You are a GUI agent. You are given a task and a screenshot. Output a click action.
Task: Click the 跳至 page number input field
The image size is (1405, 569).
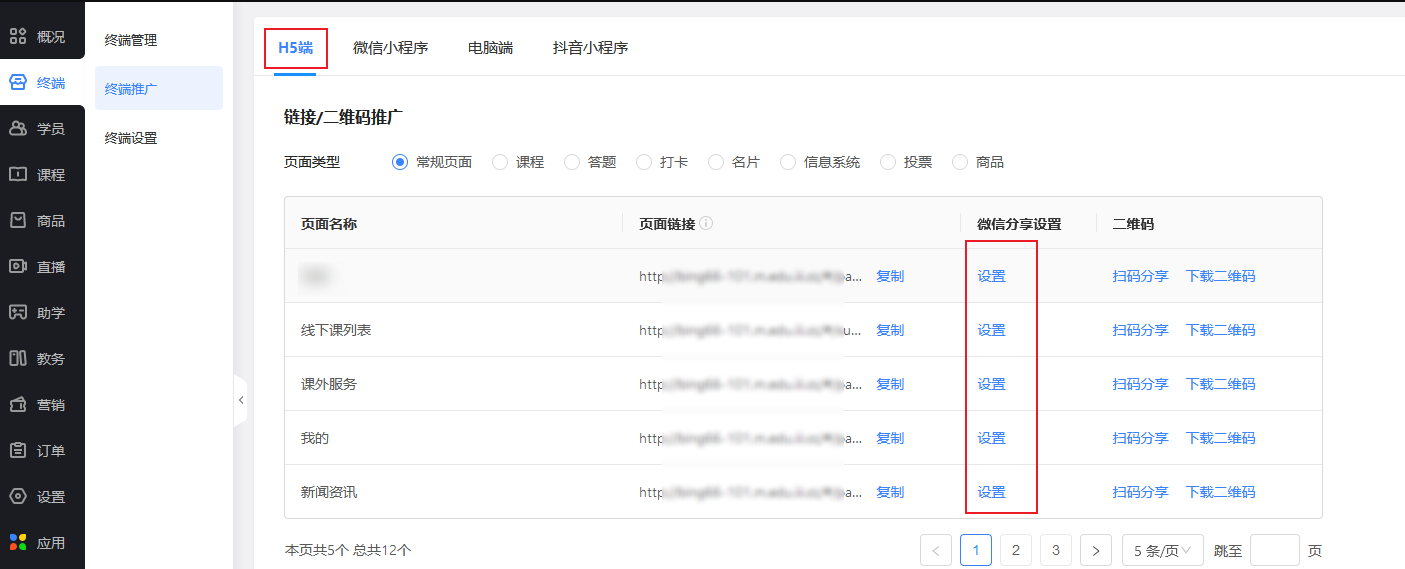[1274, 550]
